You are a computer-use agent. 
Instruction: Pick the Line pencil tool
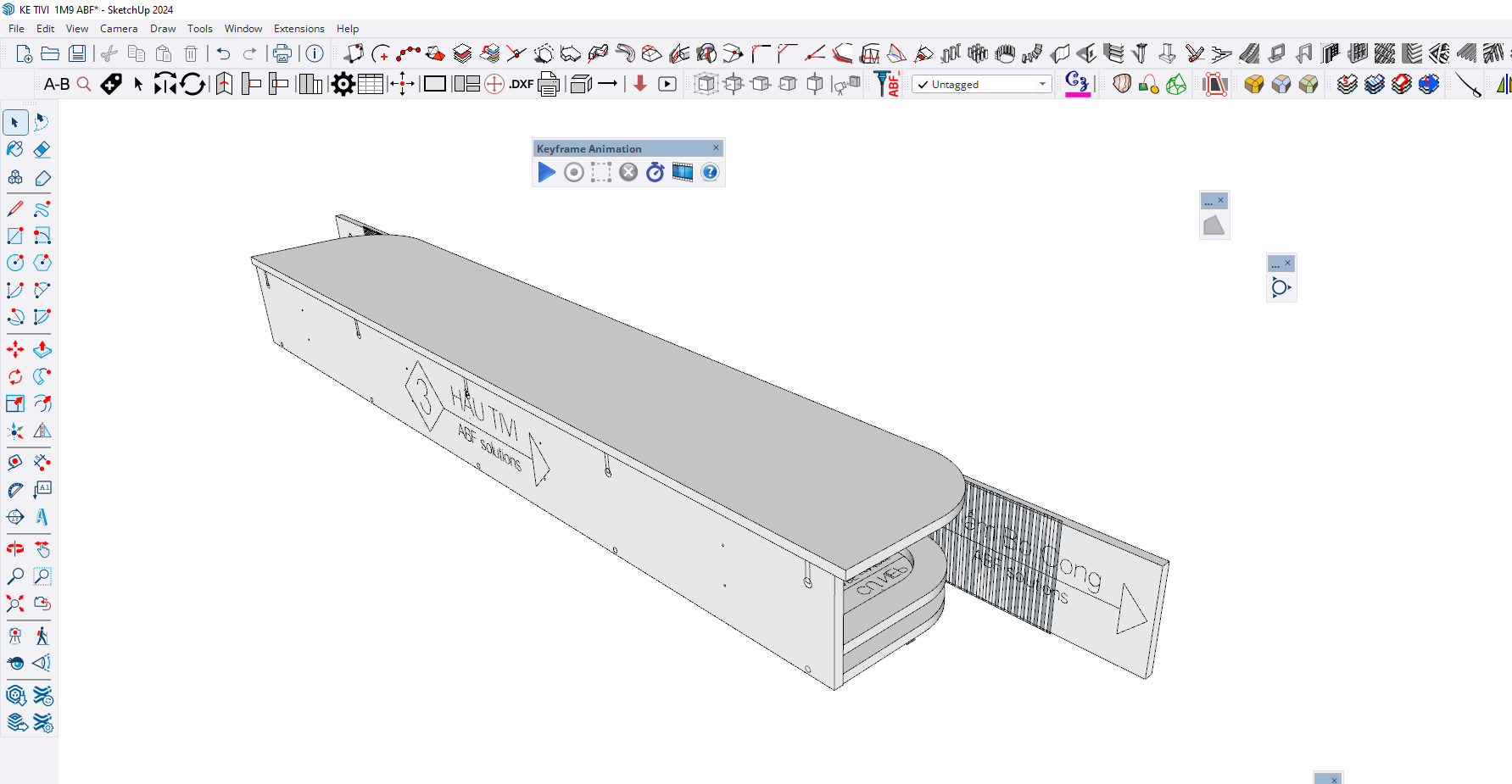(15, 209)
